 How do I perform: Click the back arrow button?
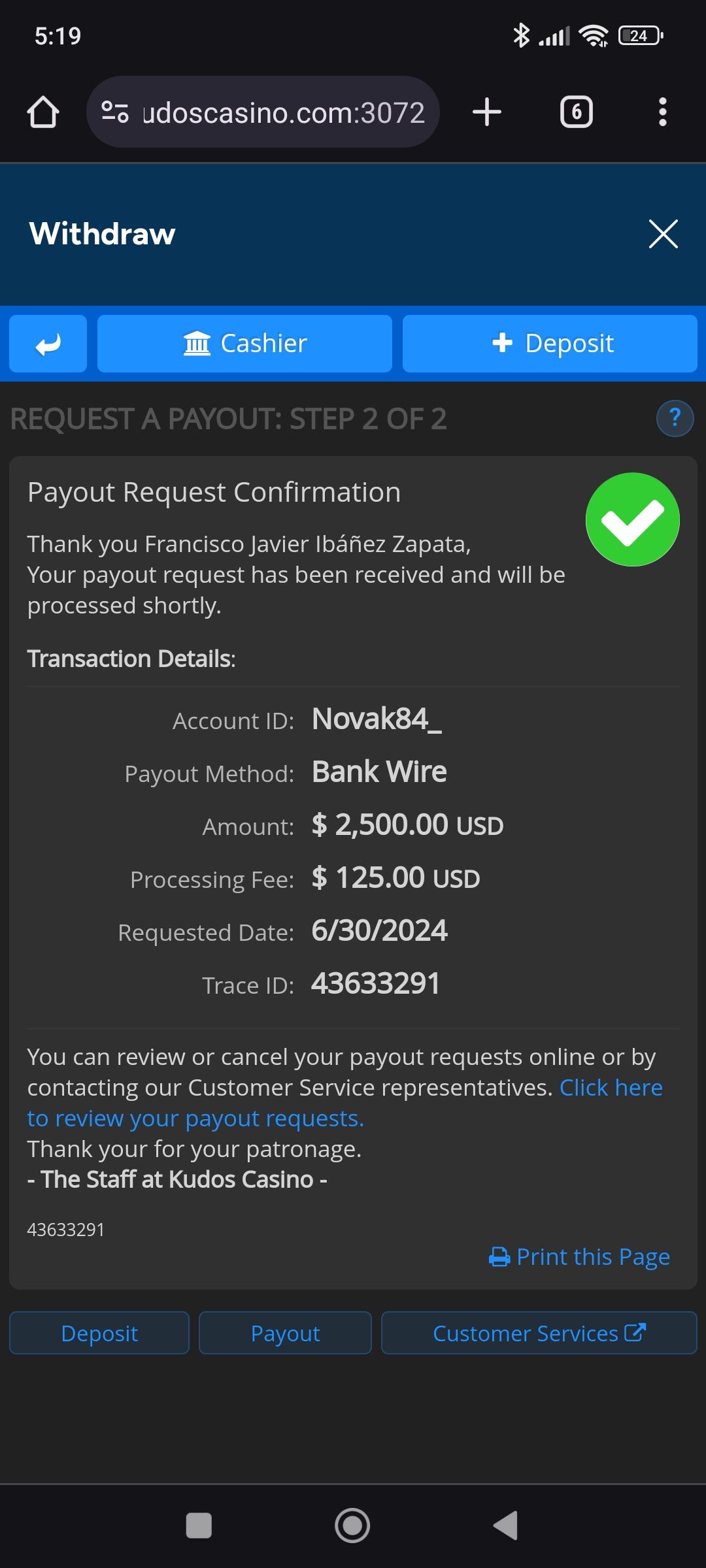(x=48, y=344)
